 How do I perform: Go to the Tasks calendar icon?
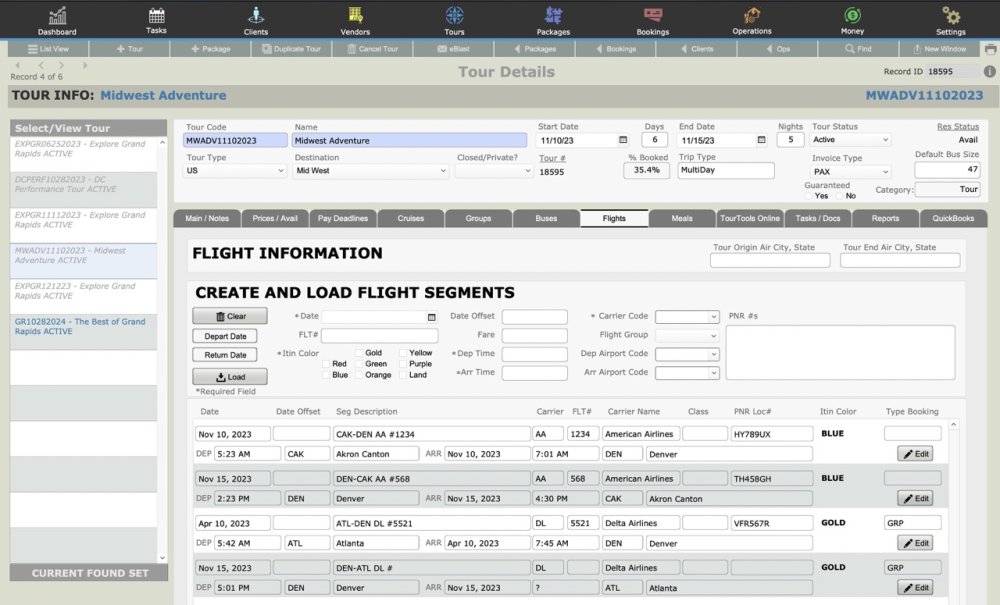pyautogui.click(x=156, y=16)
